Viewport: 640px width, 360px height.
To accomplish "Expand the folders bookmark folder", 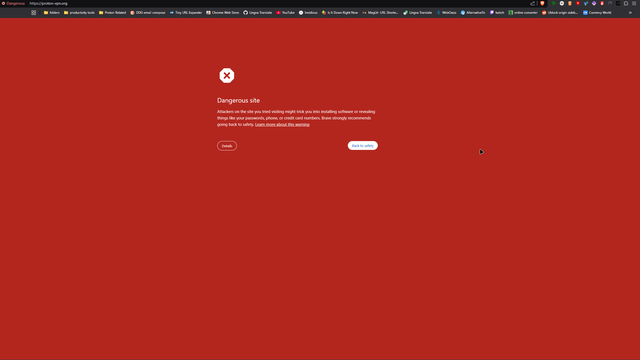I will point(51,13).
